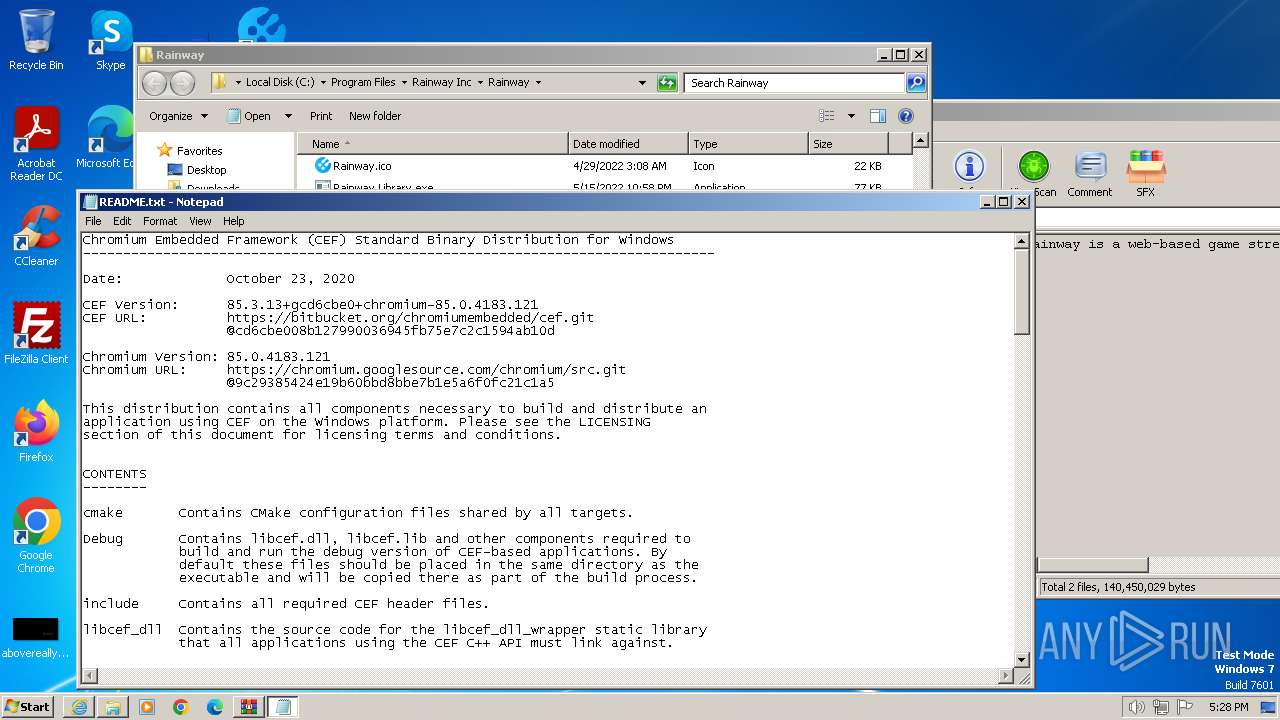Open Windows Explorer taskbar button
Image resolution: width=1280 pixels, height=720 pixels.
click(113, 707)
